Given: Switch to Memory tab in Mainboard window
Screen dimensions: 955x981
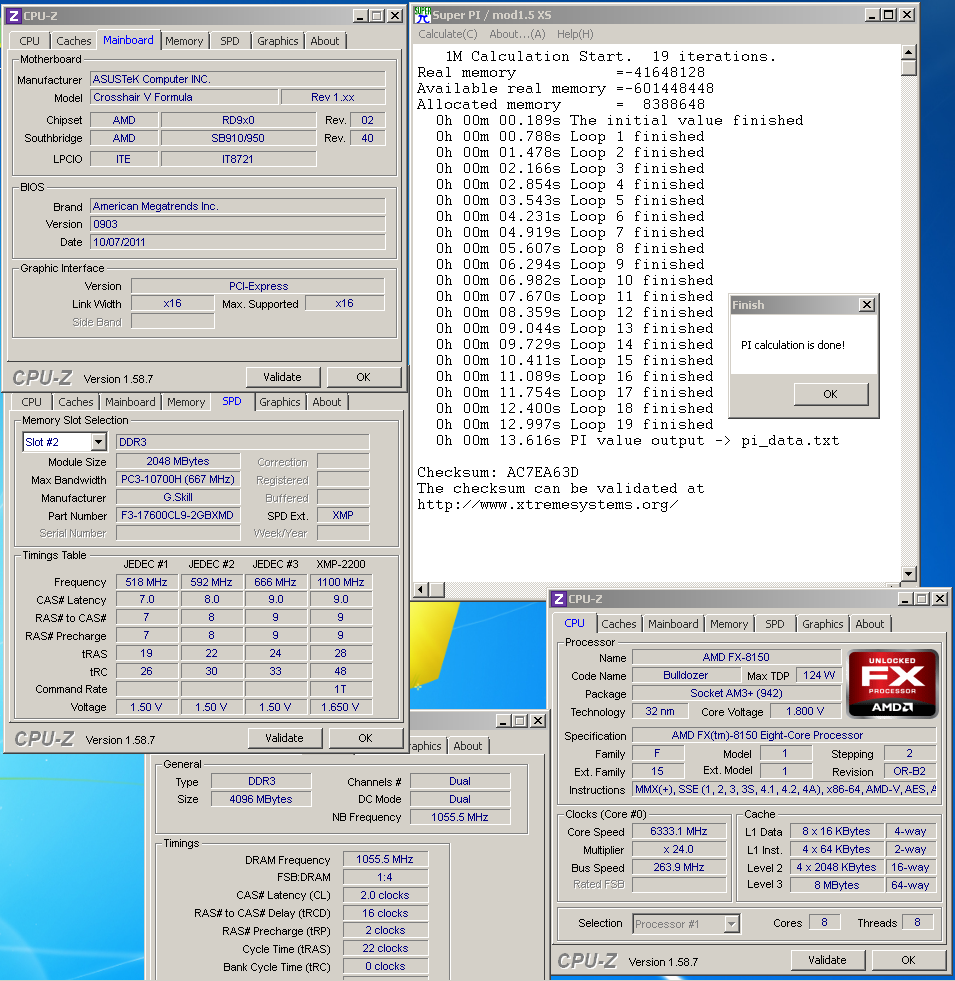Looking at the screenshot, I should pyautogui.click(x=184, y=41).
